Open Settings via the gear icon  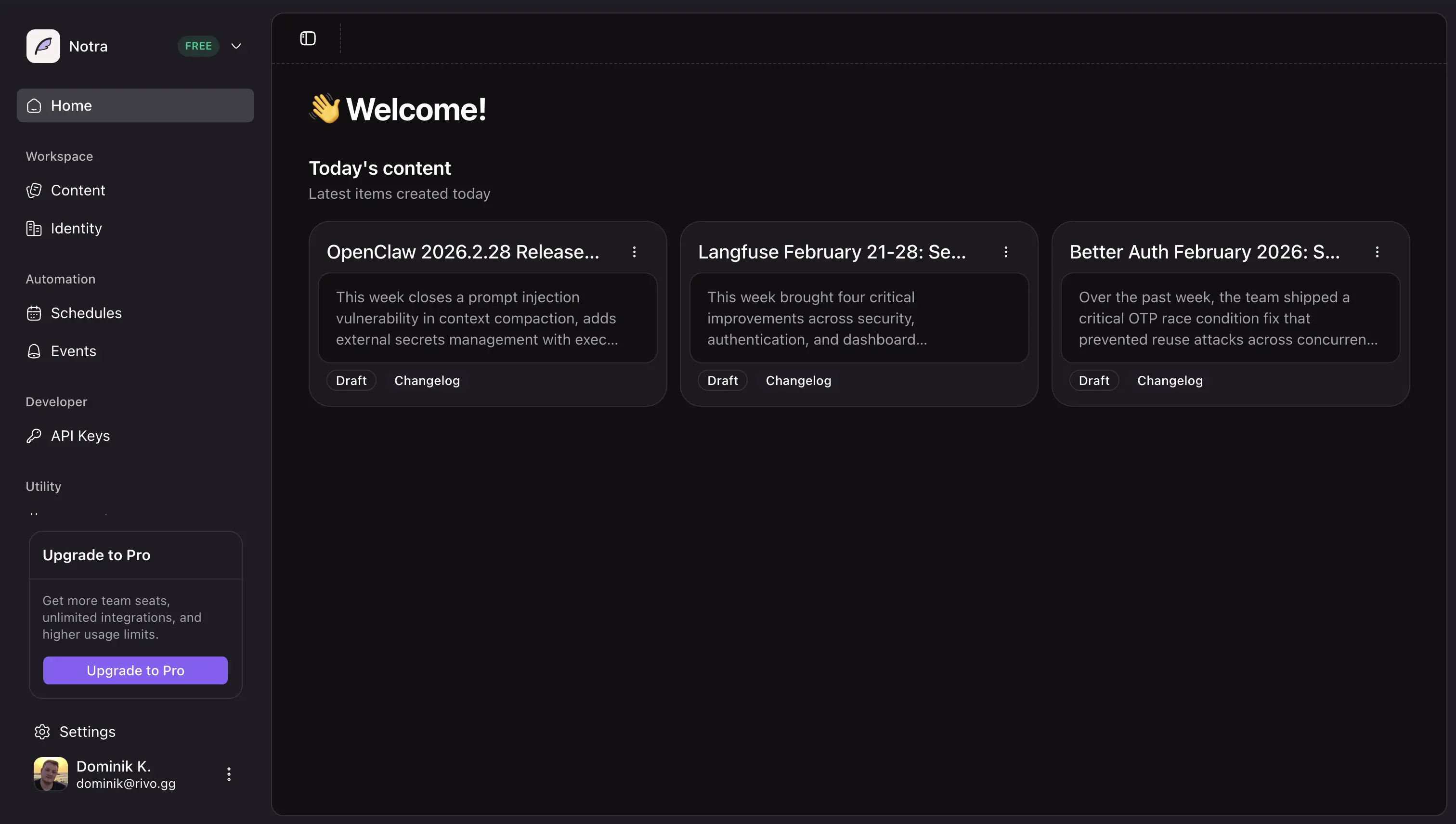tap(42, 731)
